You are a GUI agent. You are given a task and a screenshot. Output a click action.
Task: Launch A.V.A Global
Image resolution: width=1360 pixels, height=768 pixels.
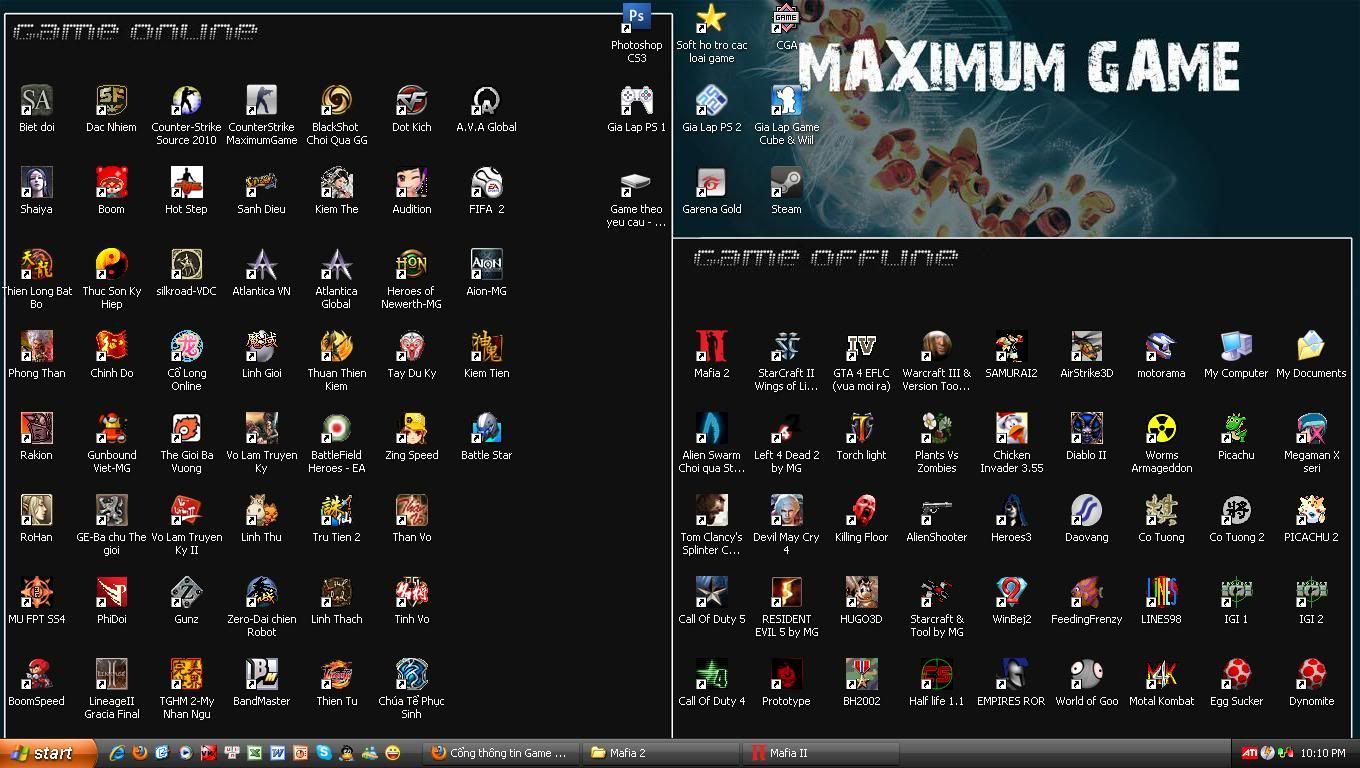pos(486,100)
